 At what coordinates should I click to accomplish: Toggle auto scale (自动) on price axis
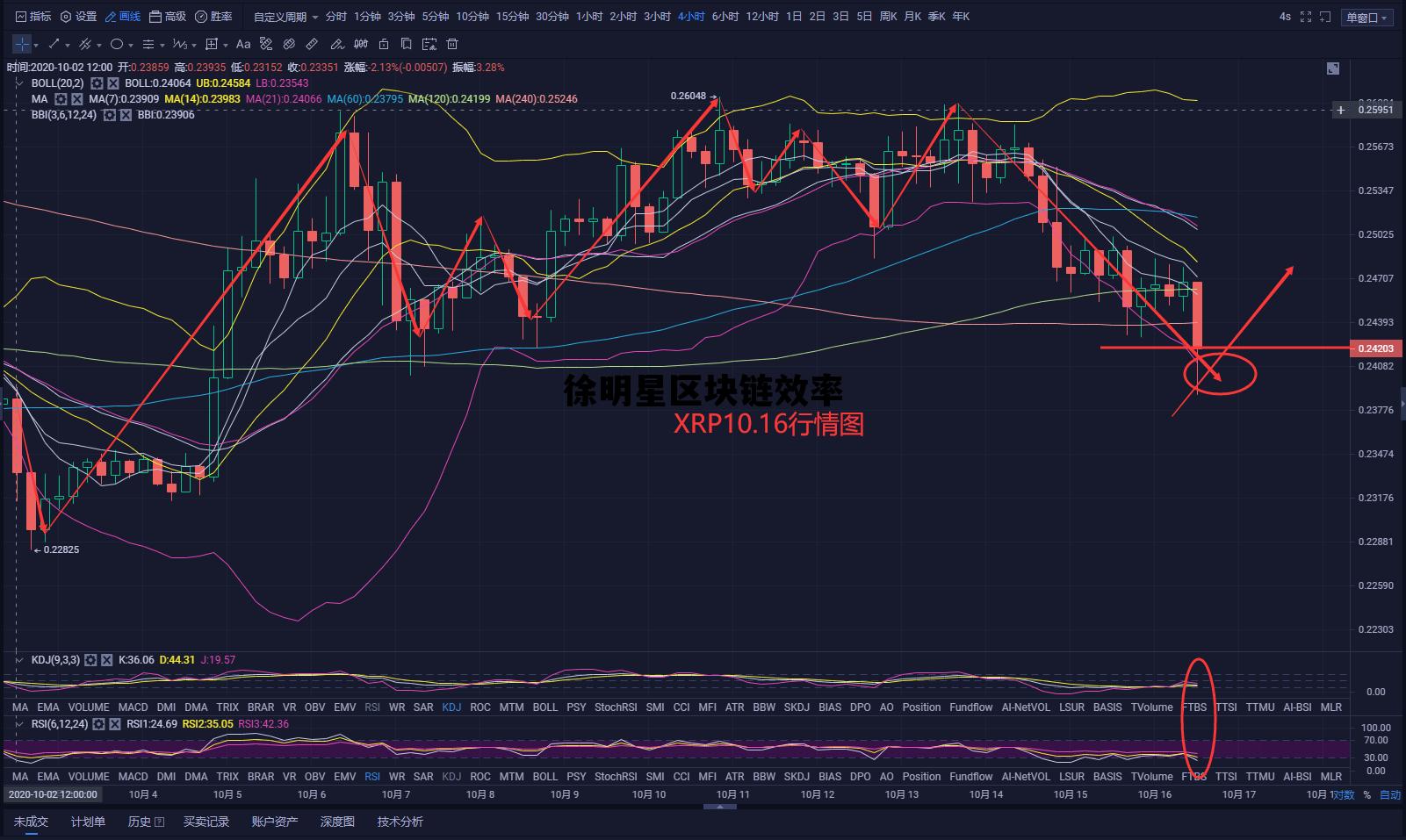1390,795
